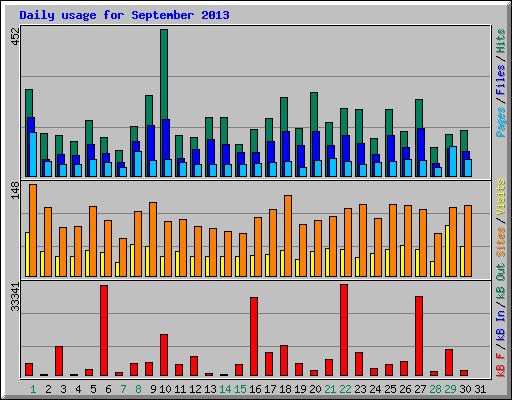This screenshot has width=512, height=400.
Task: Select the kB In legend label
Action: pyautogui.click(x=500, y=325)
